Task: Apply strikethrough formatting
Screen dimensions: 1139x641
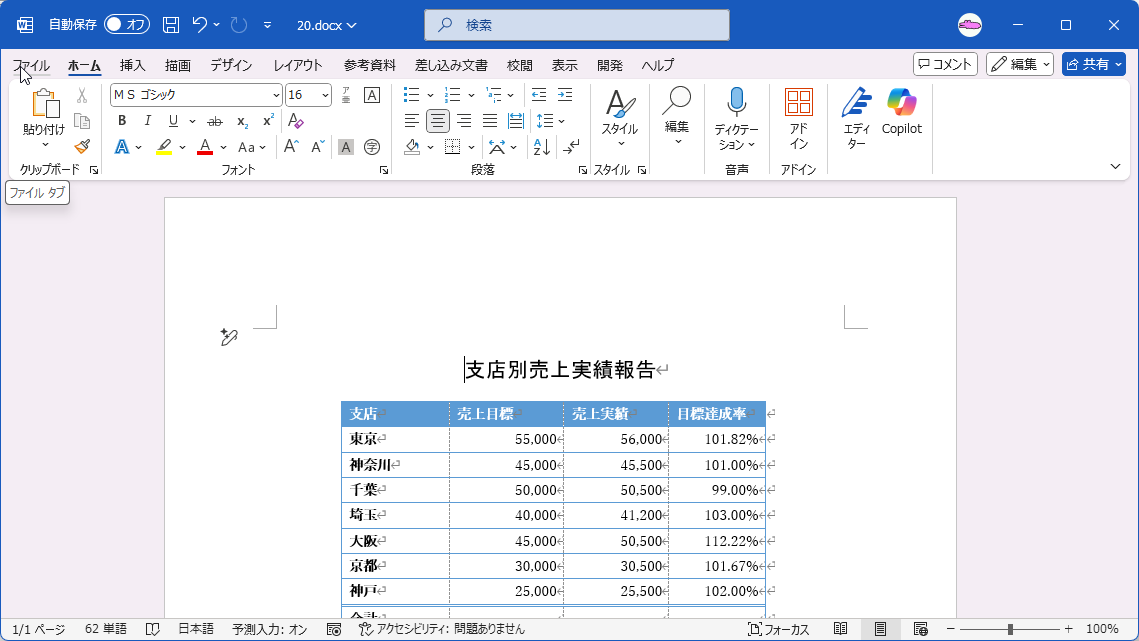Action: coord(215,121)
